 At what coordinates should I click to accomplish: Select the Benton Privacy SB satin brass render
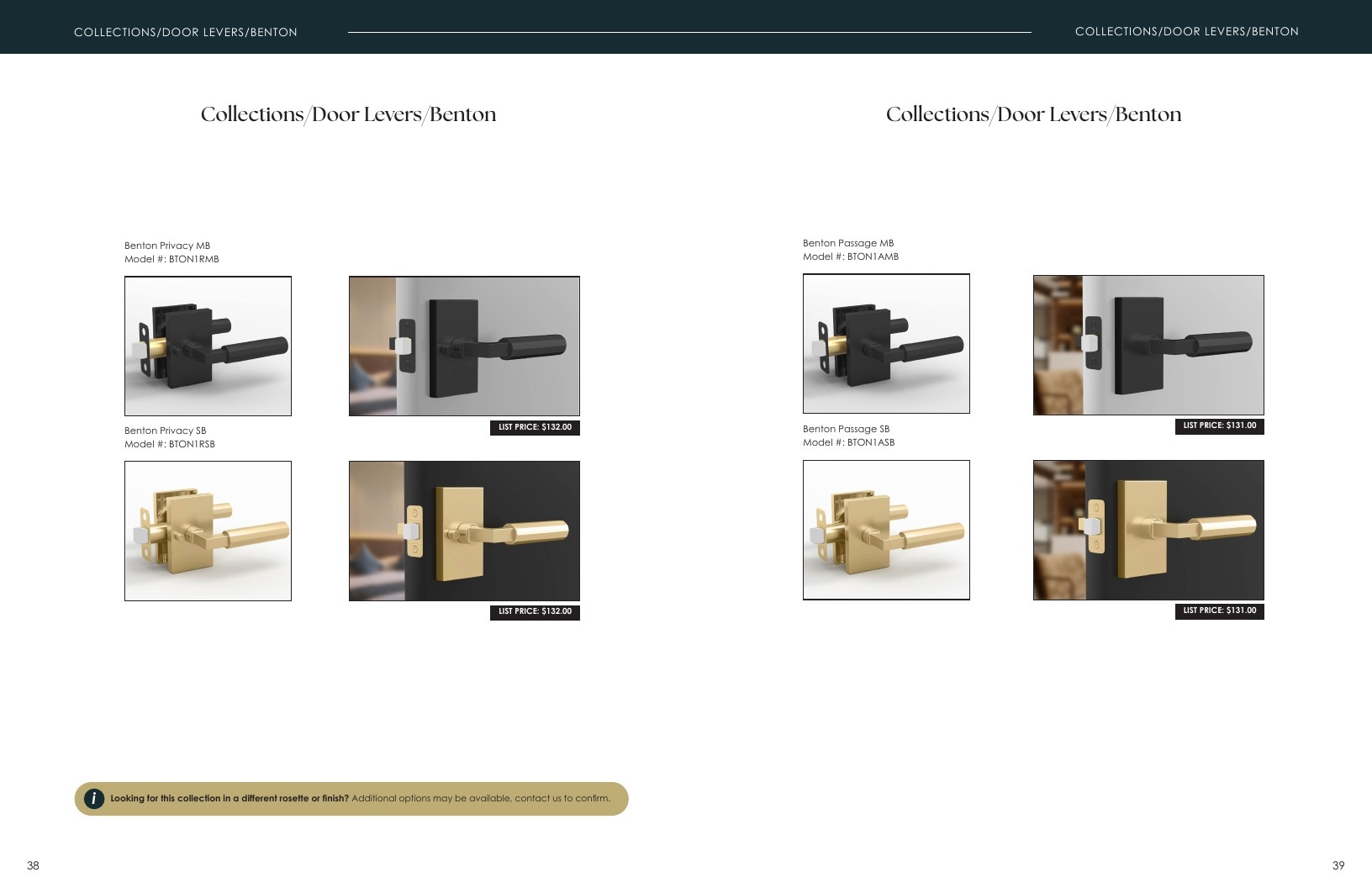click(x=208, y=531)
